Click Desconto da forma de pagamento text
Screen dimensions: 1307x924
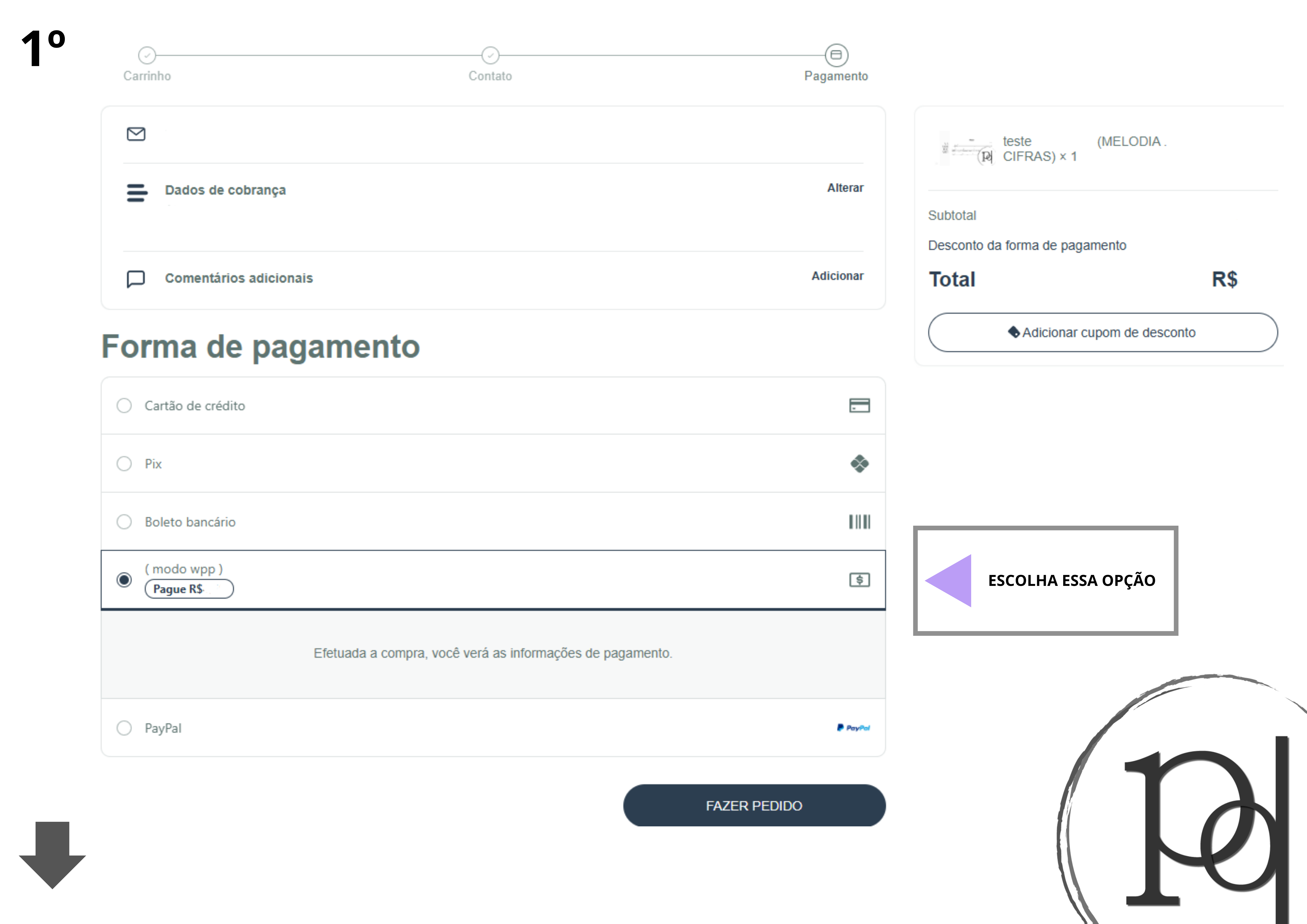pyautogui.click(x=1027, y=245)
